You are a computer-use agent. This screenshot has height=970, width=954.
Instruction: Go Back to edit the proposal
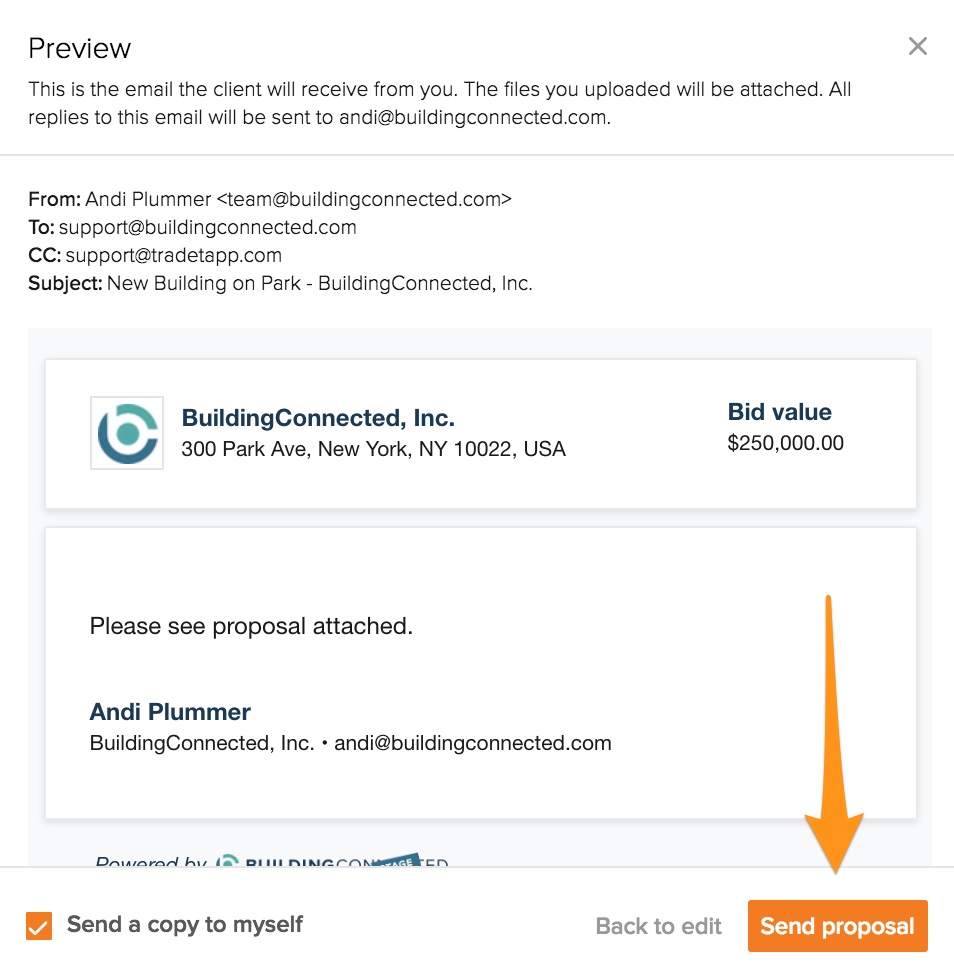(x=658, y=926)
